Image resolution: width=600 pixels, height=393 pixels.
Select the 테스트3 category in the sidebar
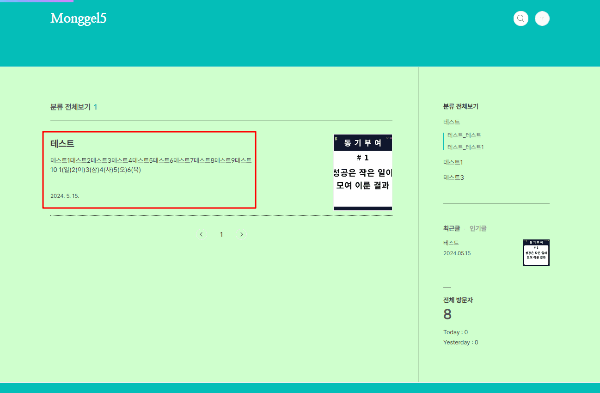click(454, 178)
